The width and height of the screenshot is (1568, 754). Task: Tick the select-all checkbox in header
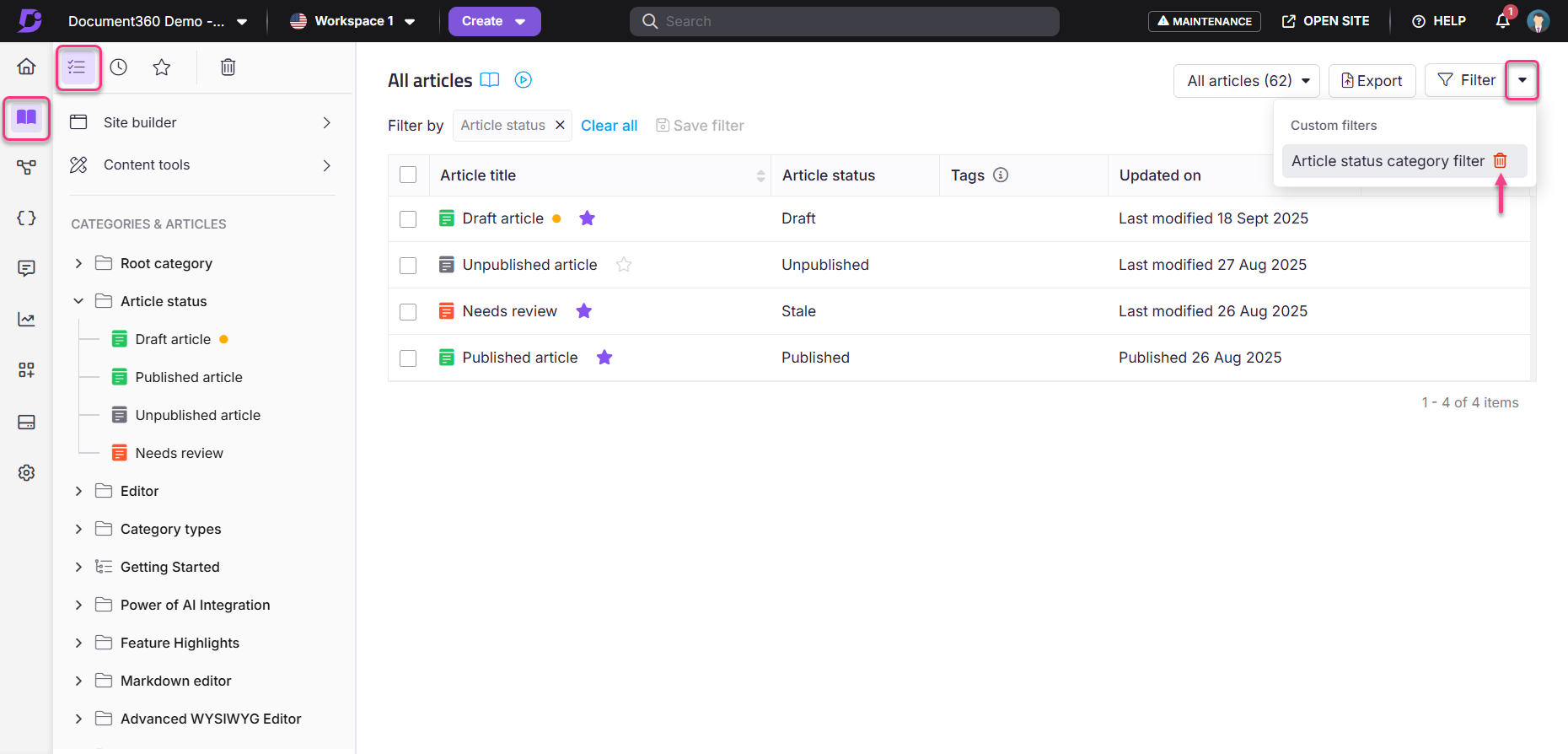[x=408, y=175]
